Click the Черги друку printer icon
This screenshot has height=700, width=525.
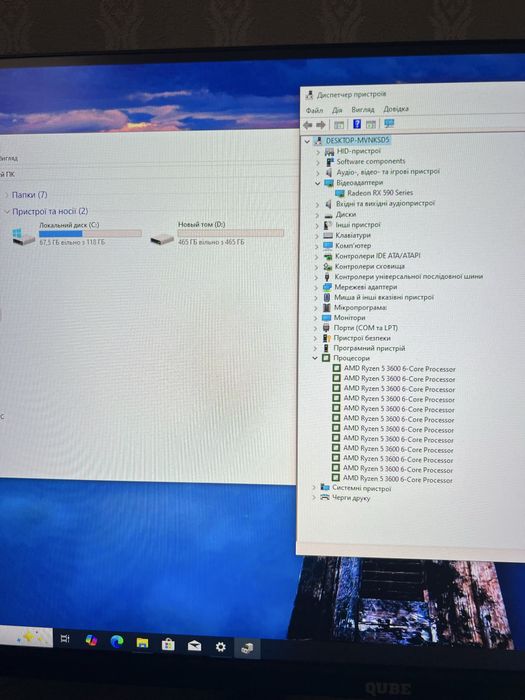(325, 497)
